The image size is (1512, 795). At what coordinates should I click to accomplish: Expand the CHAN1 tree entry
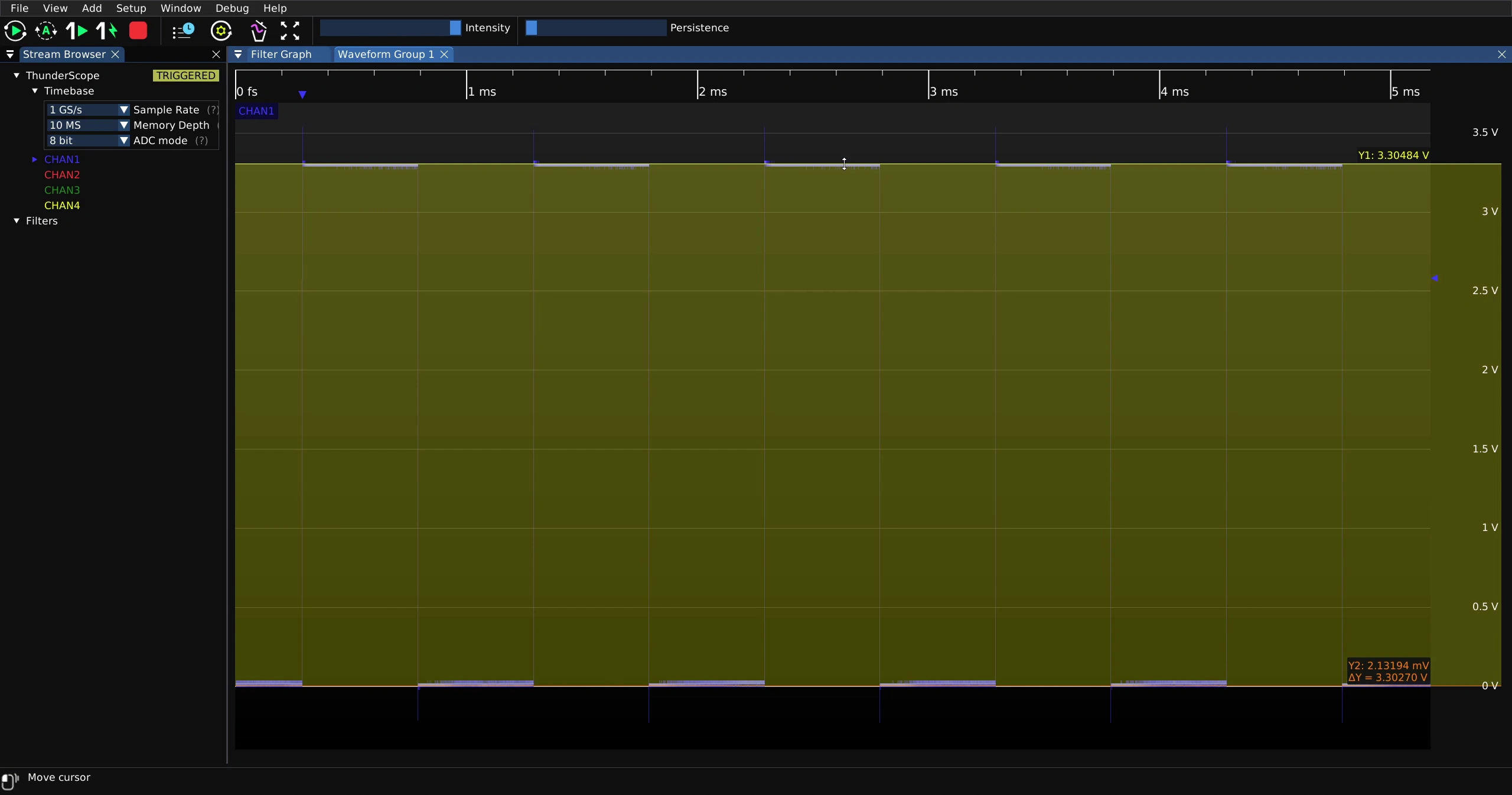point(35,159)
